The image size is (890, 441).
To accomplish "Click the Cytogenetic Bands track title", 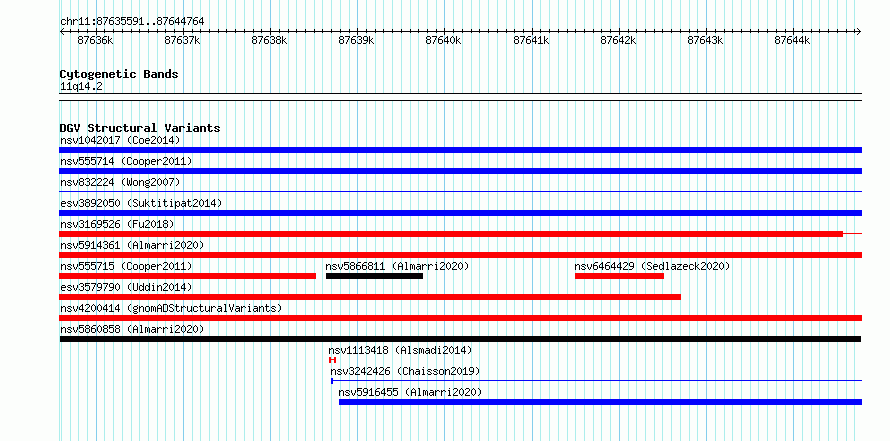I will [x=119, y=74].
